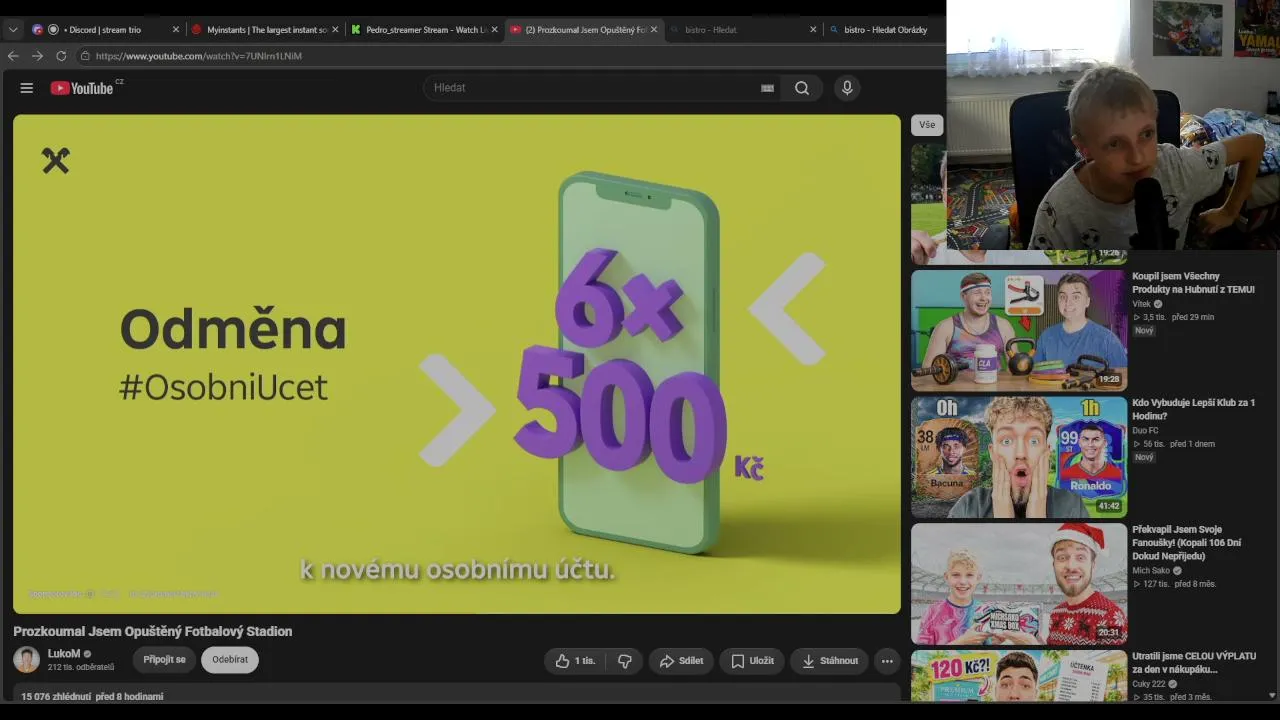This screenshot has height=720, width=1280.
Task: Click the address bar URL field
Action: (510, 56)
